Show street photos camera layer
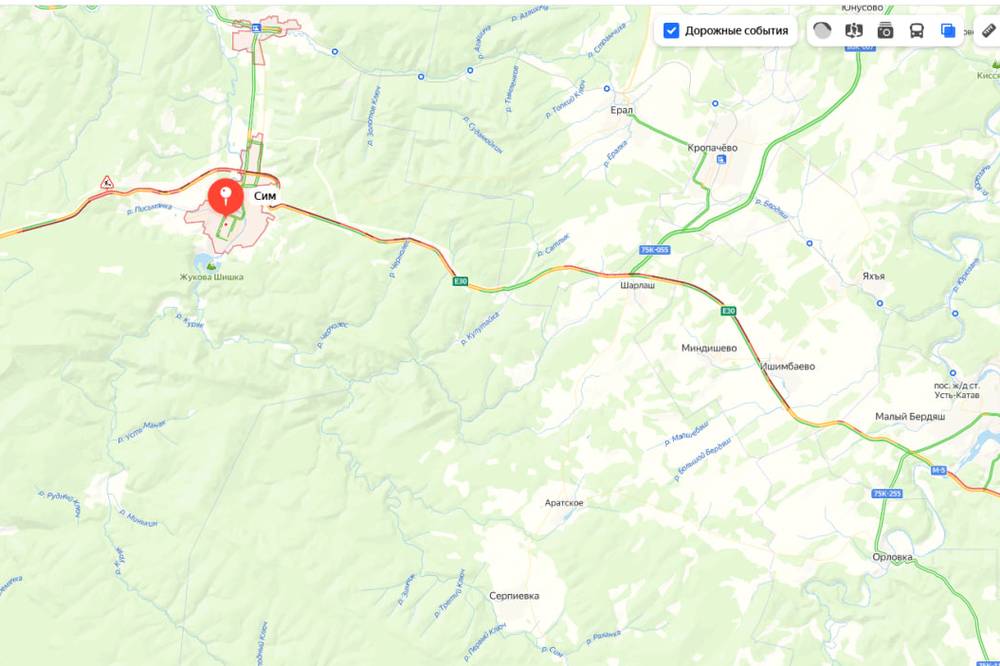Image resolution: width=1000 pixels, height=666 pixels. click(885, 31)
